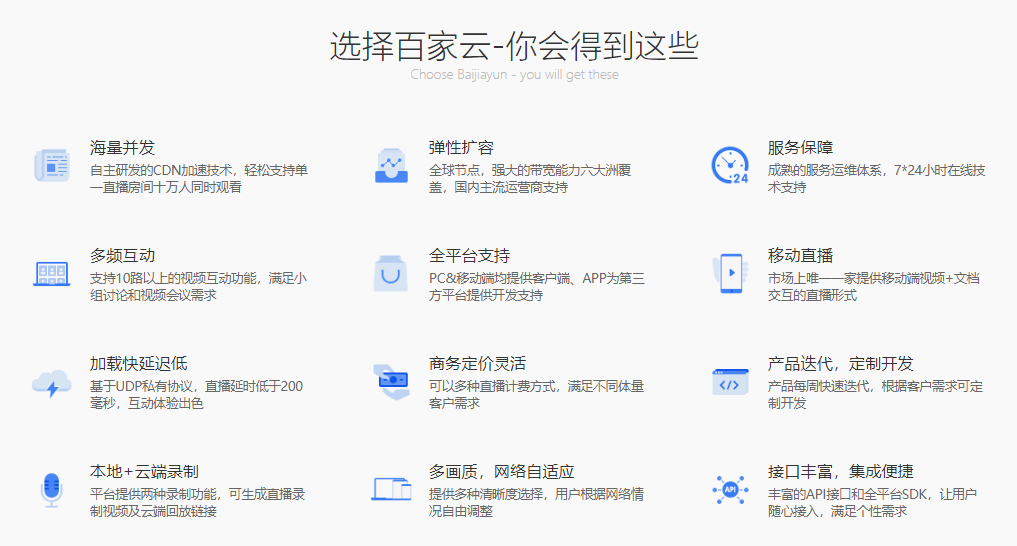This screenshot has width=1017, height=546.
Task: Click the mobile phone play icon beside 移动直播
Action: coord(730,273)
